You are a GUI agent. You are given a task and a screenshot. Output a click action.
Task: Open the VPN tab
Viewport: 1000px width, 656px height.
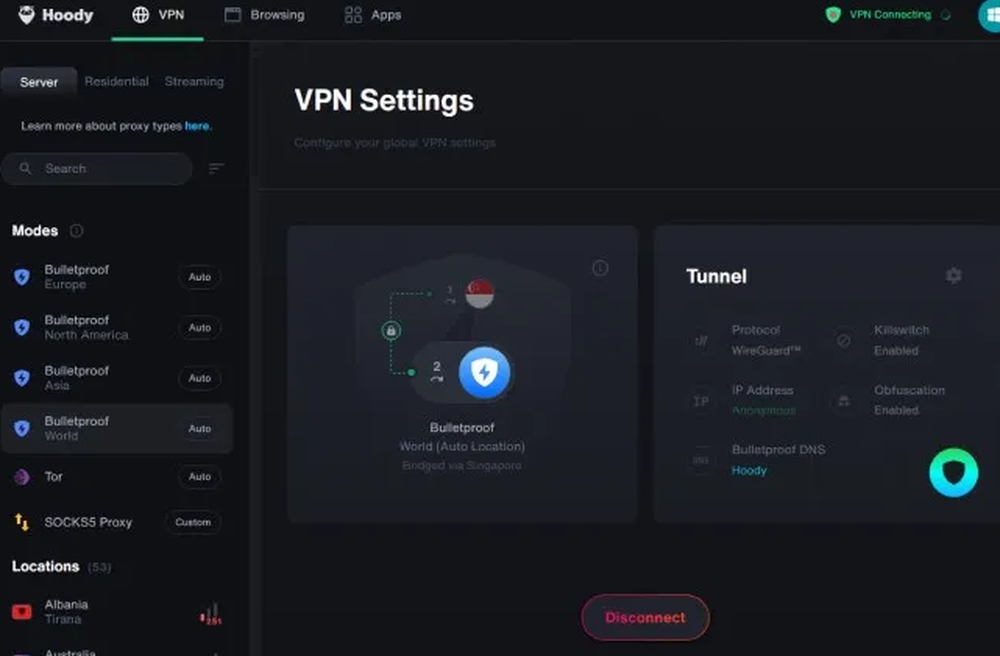pyautogui.click(x=158, y=15)
